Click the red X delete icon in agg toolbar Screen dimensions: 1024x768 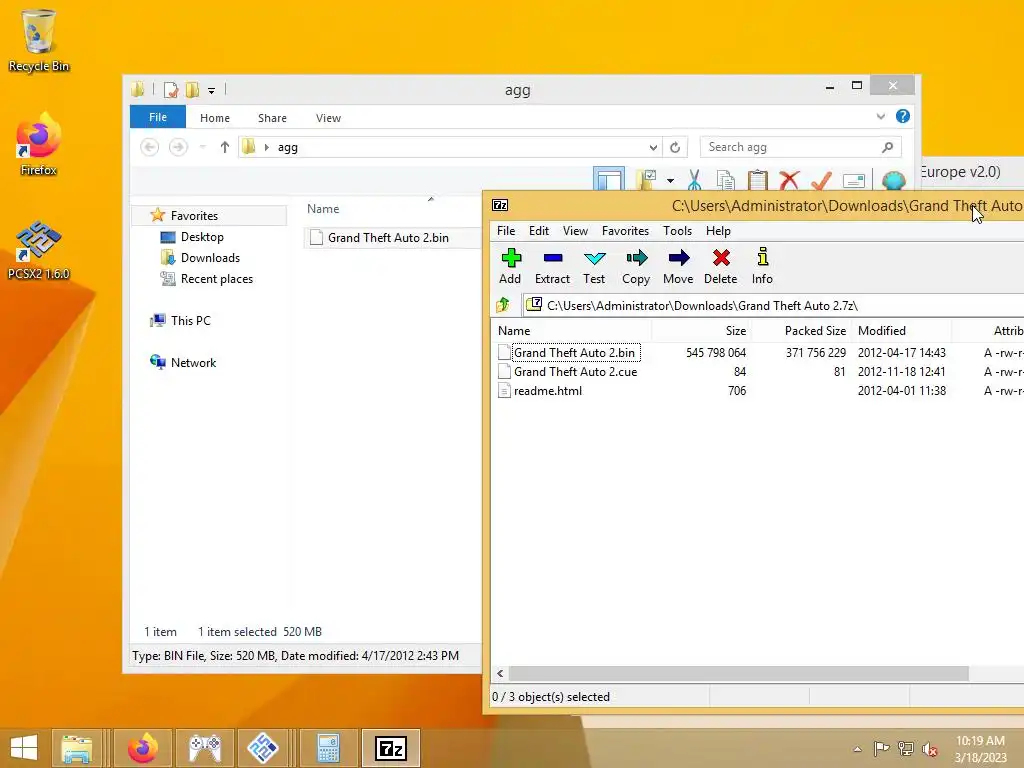pos(790,180)
